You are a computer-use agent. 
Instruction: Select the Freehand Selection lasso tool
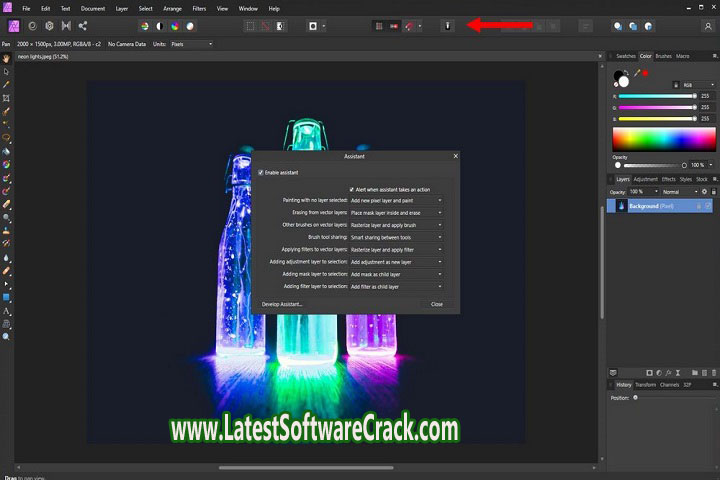point(6,138)
